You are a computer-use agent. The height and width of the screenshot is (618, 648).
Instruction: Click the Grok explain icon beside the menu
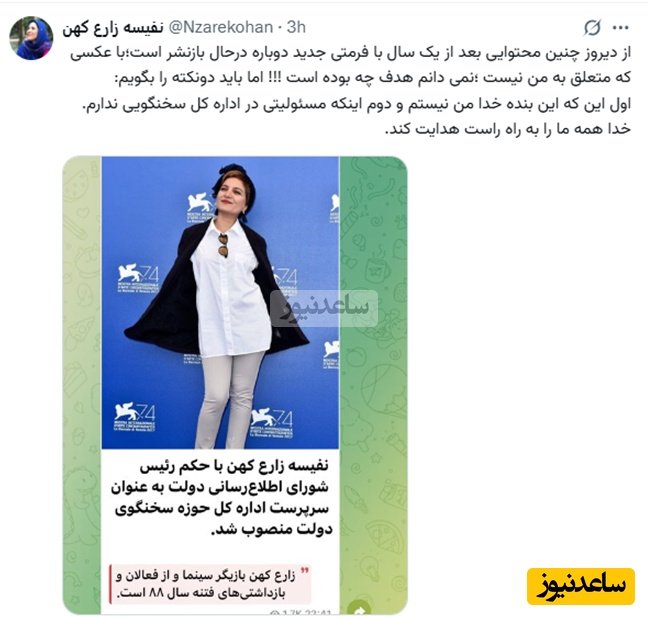592,28
